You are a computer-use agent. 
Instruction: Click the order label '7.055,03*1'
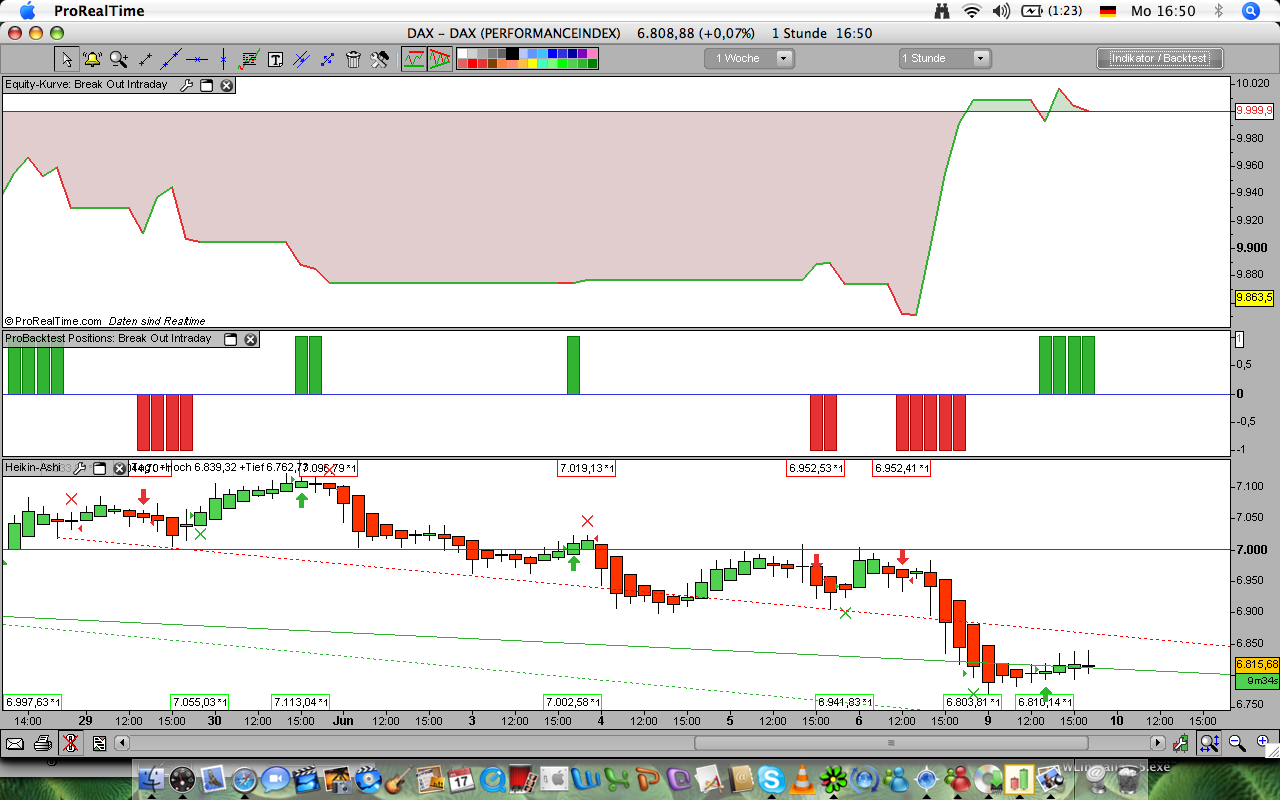[200, 702]
